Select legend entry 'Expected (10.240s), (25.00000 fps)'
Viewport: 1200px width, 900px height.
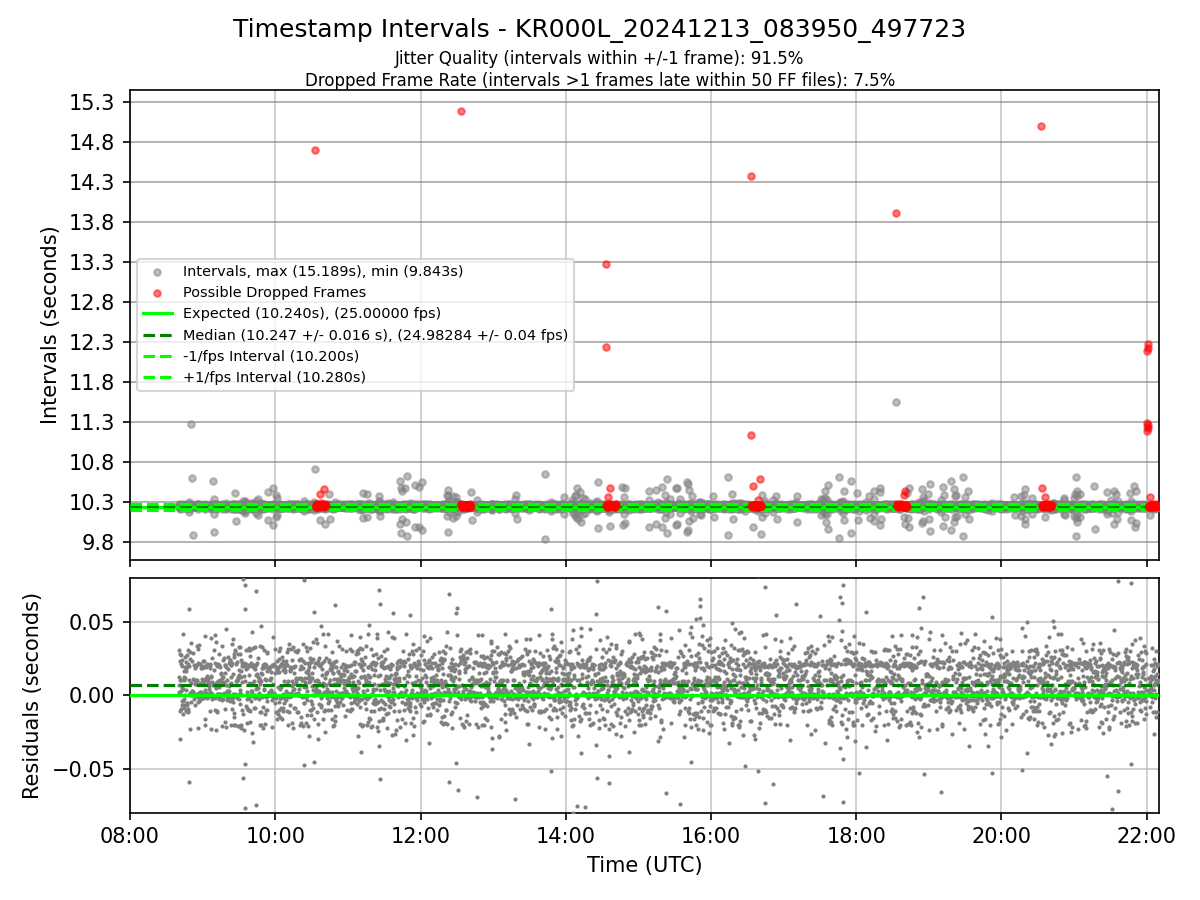(312, 313)
